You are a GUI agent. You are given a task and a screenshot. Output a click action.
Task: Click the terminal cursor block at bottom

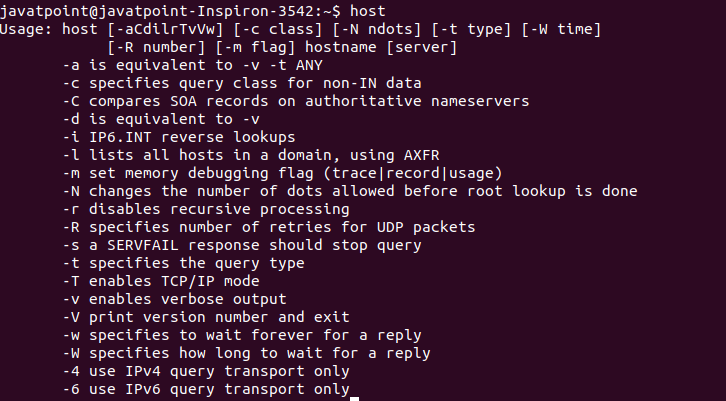click(x=355, y=399)
